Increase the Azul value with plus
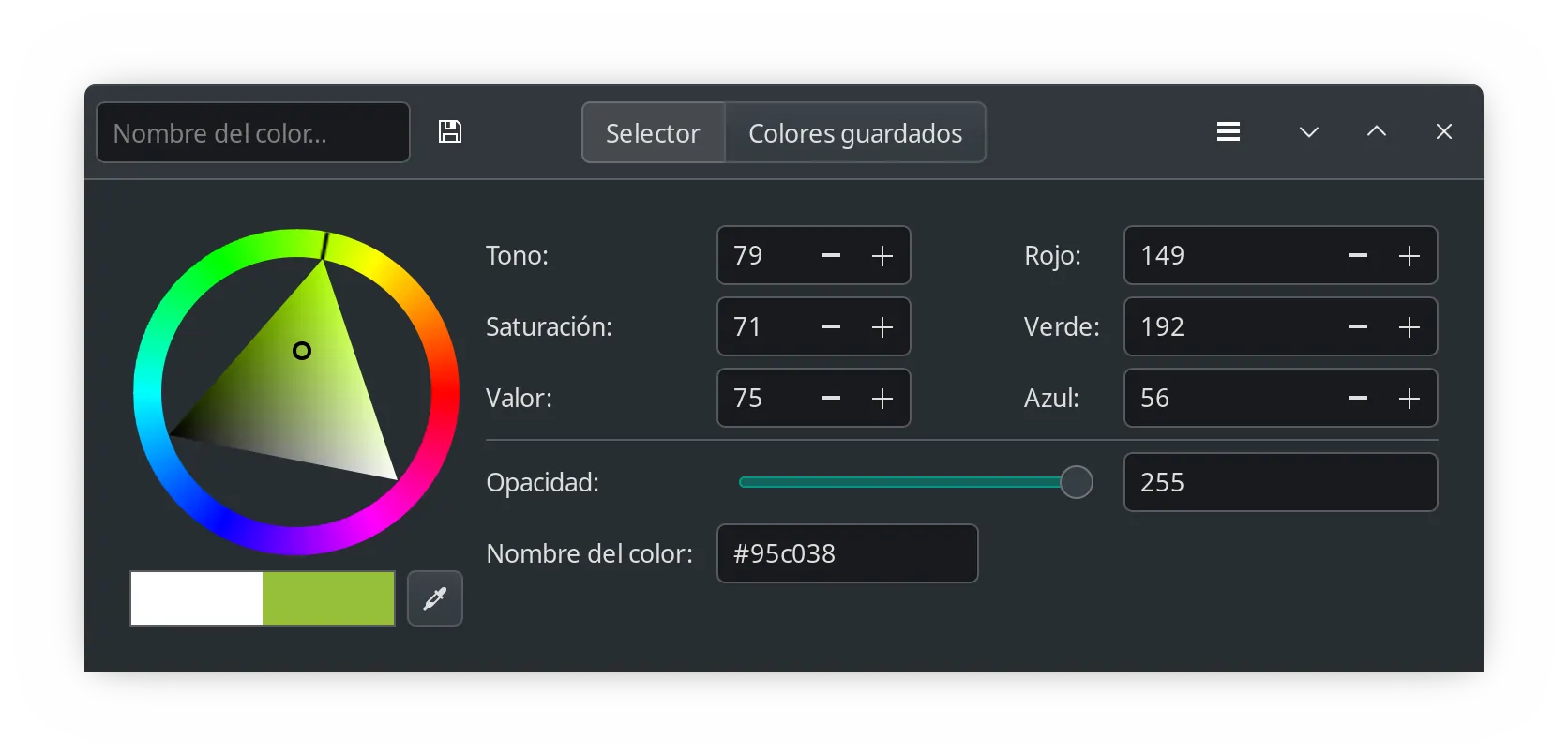1568x756 pixels. (x=1410, y=399)
